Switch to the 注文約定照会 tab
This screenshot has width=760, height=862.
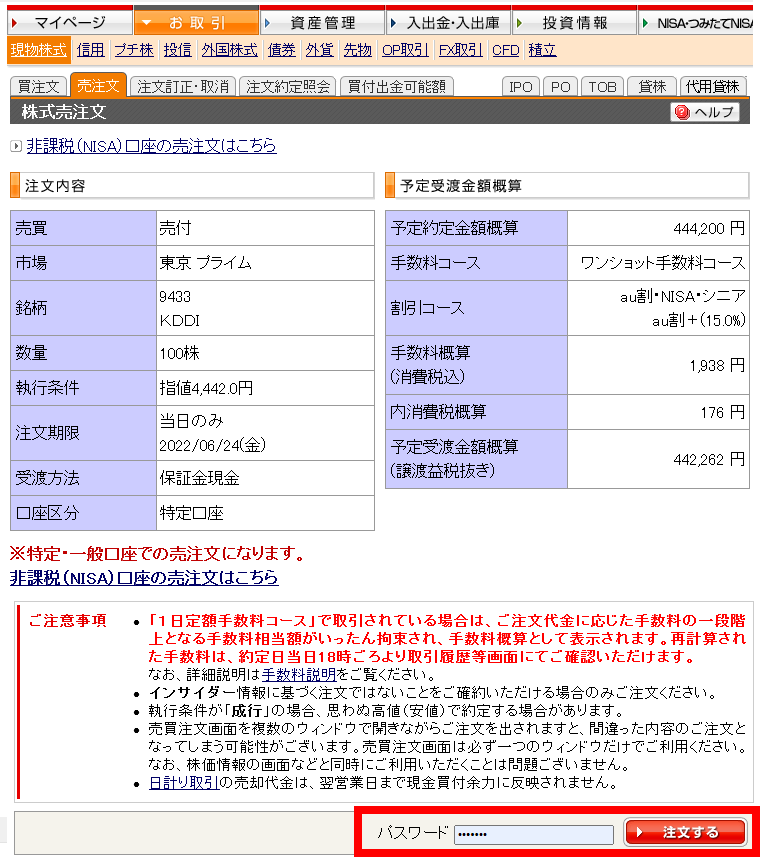[288, 86]
